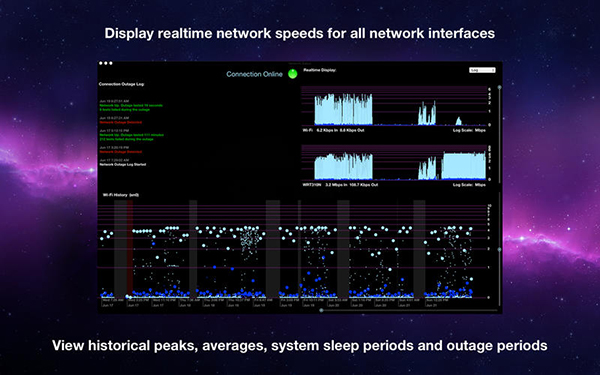Click the Wi-Fi '6.2 Kbps In' speed readout
Viewport: 600px width, 375px height.
(327, 130)
